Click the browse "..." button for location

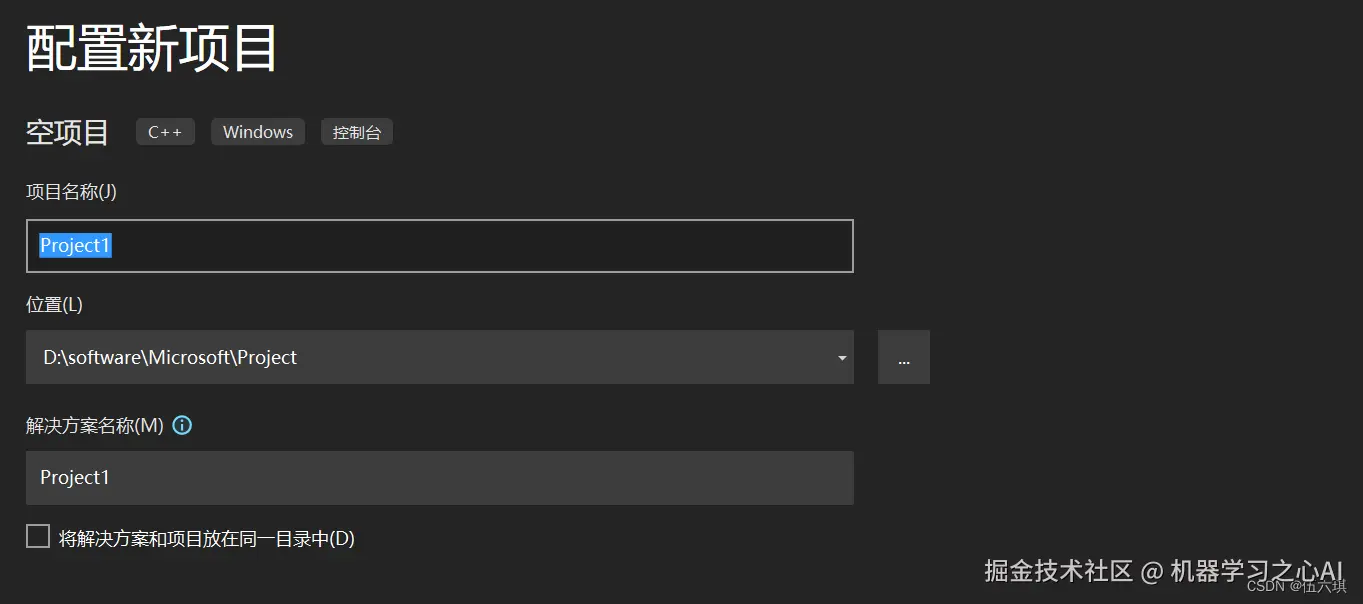(x=904, y=357)
